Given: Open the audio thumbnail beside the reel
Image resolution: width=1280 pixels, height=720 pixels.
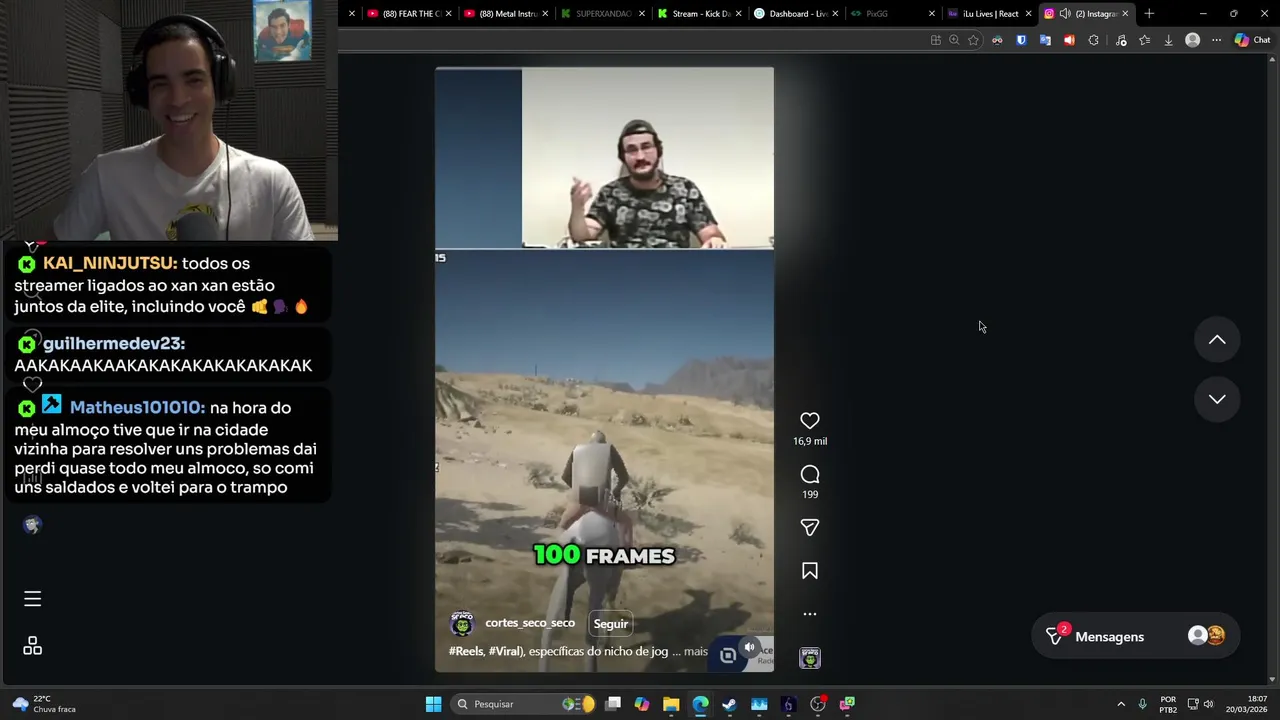Looking at the screenshot, I should [x=810, y=658].
